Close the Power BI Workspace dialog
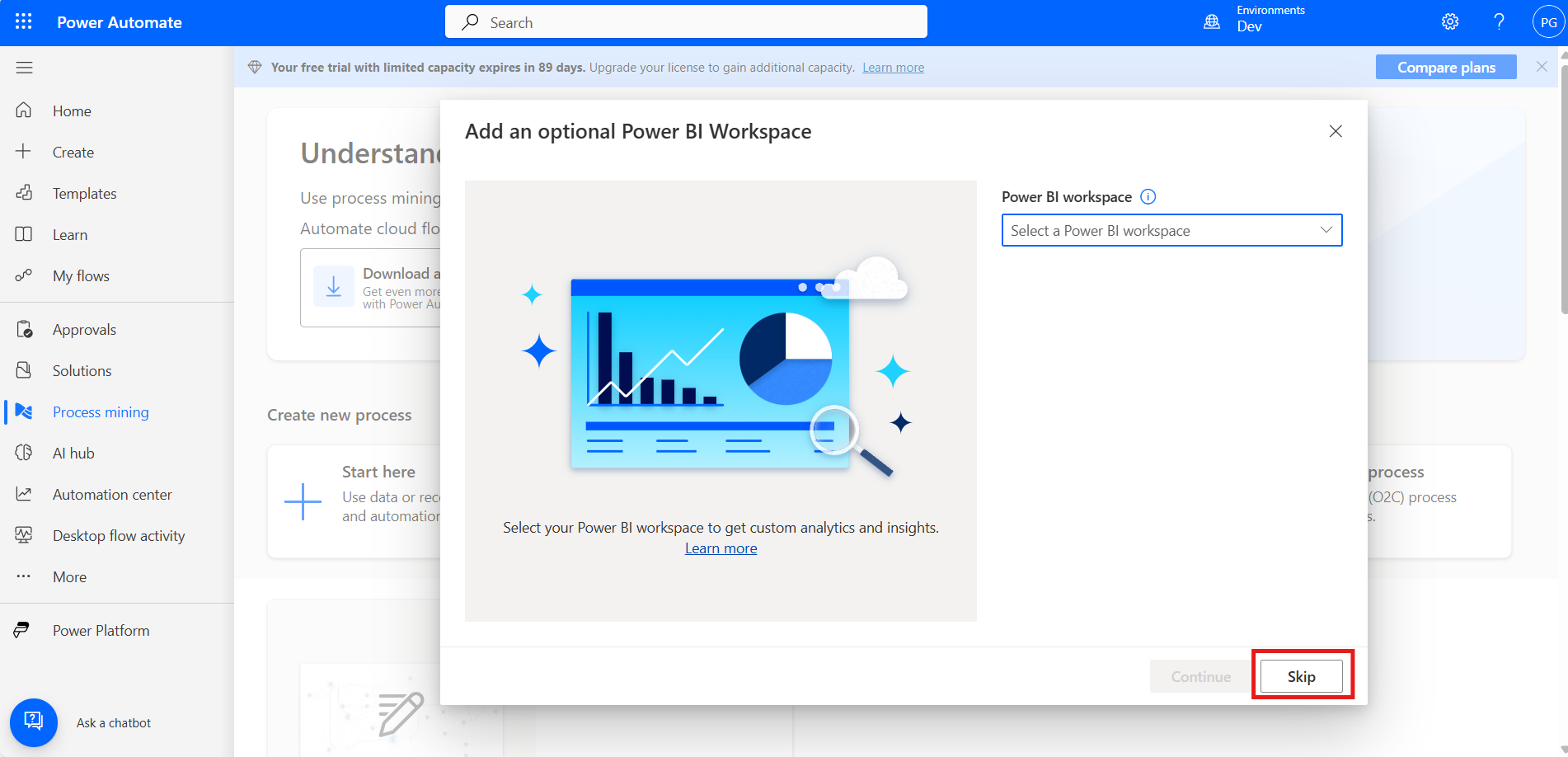Image resolution: width=1568 pixels, height=757 pixels. point(1336,131)
